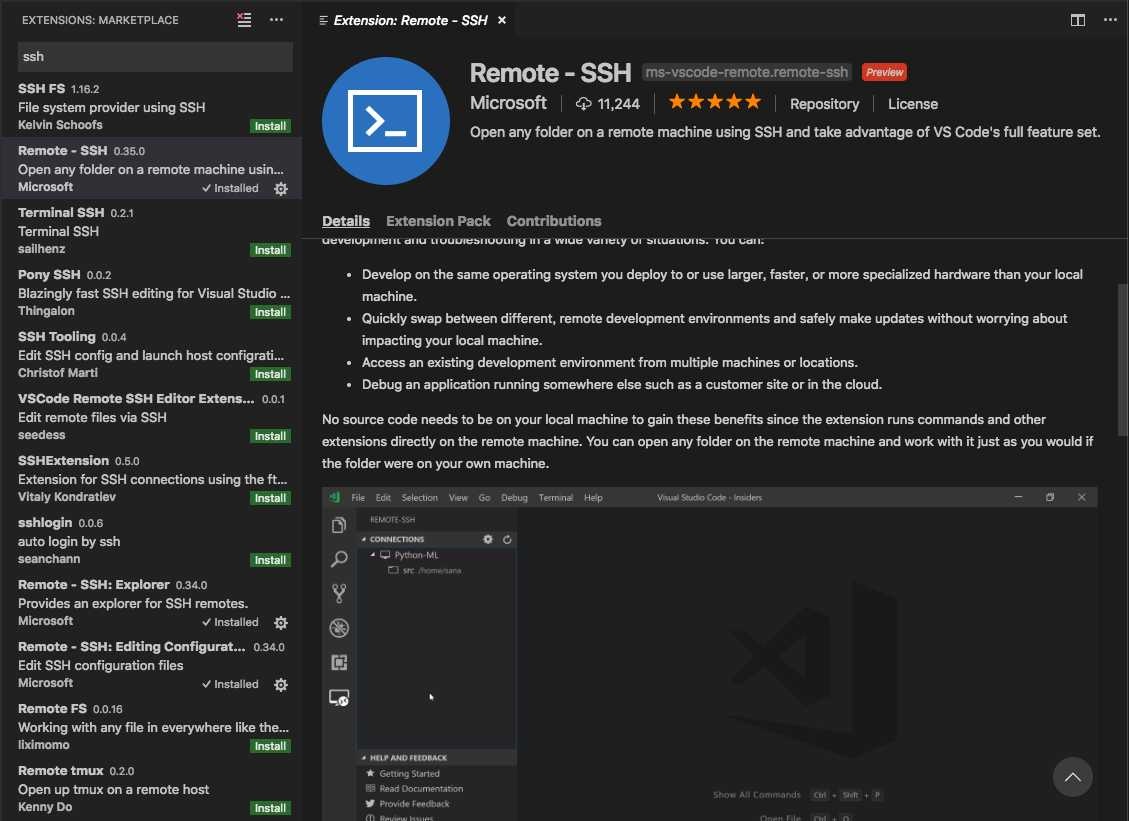Select Remote tmux extension entry
Image resolution: width=1129 pixels, height=821 pixels.
click(x=151, y=788)
